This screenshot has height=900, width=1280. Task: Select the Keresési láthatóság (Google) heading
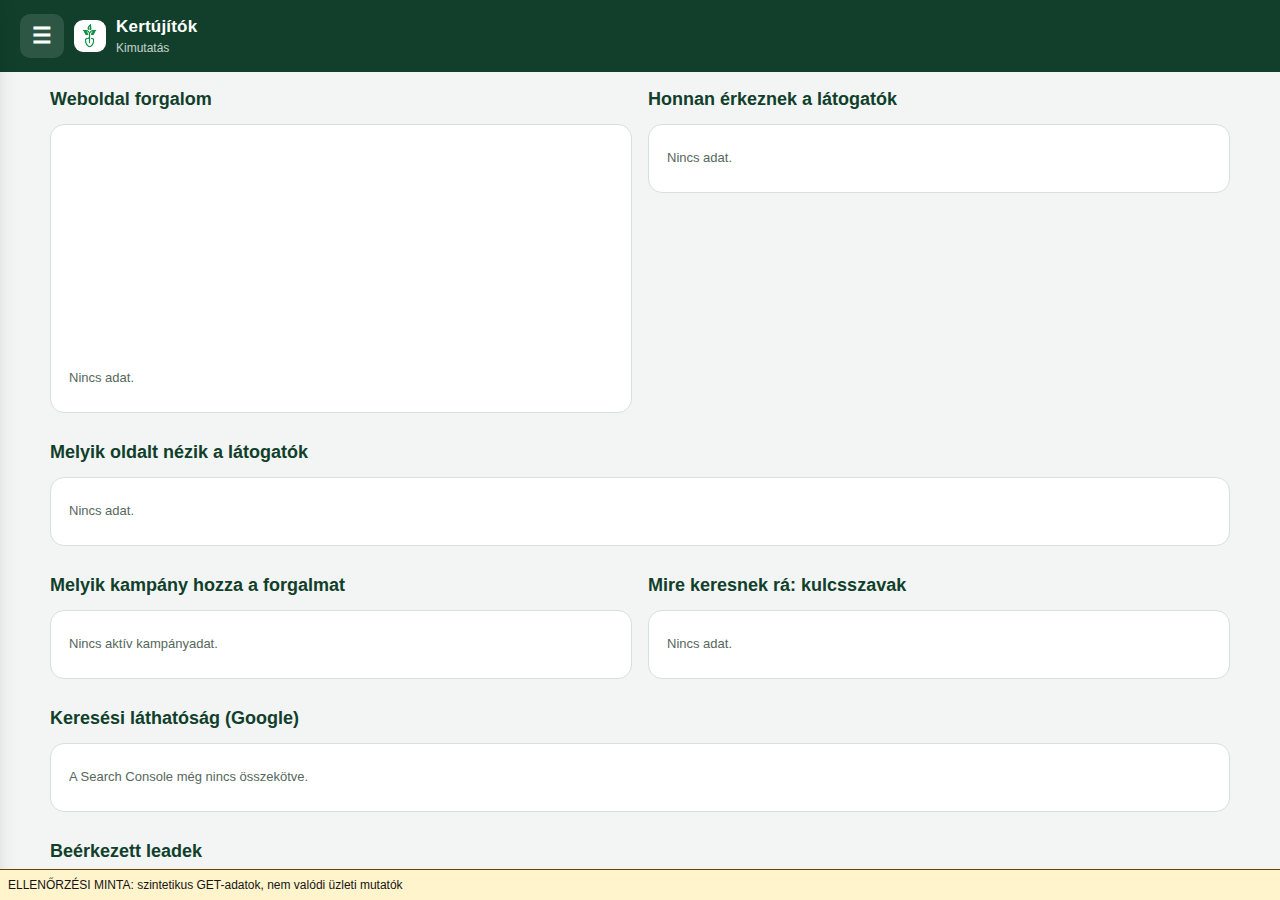pyautogui.click(x=174, y=718)
